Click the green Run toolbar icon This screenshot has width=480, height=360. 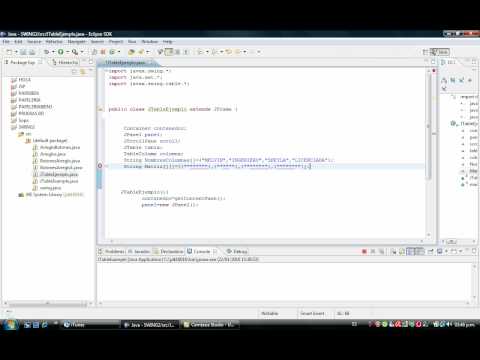(61, 52)
